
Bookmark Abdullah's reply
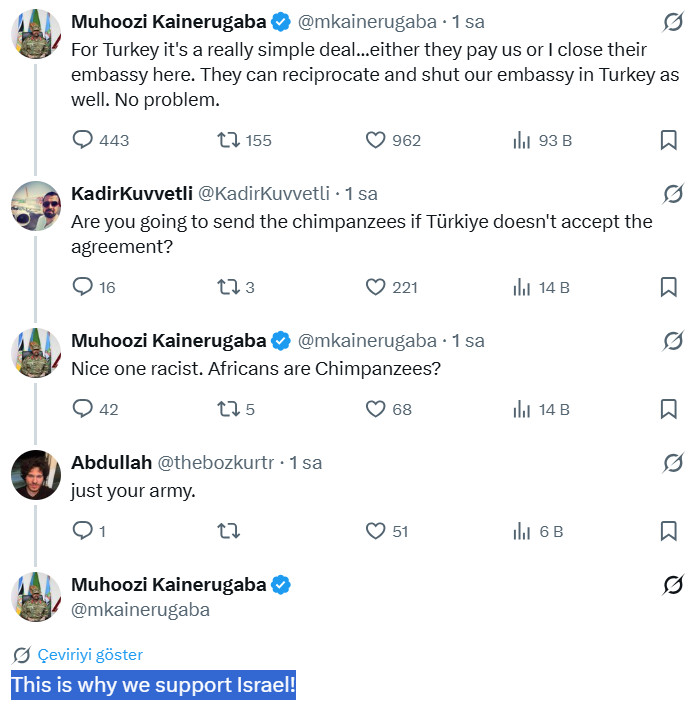pyautogui.click(x=669, y=531)
